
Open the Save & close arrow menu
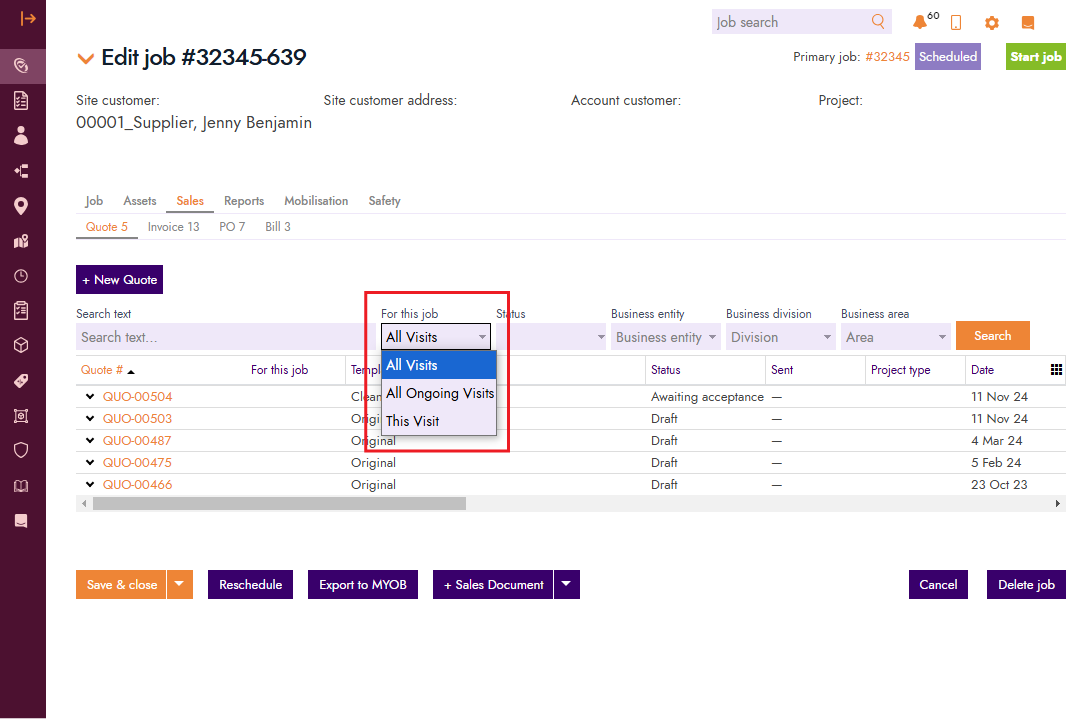click(x=179, y=584)
